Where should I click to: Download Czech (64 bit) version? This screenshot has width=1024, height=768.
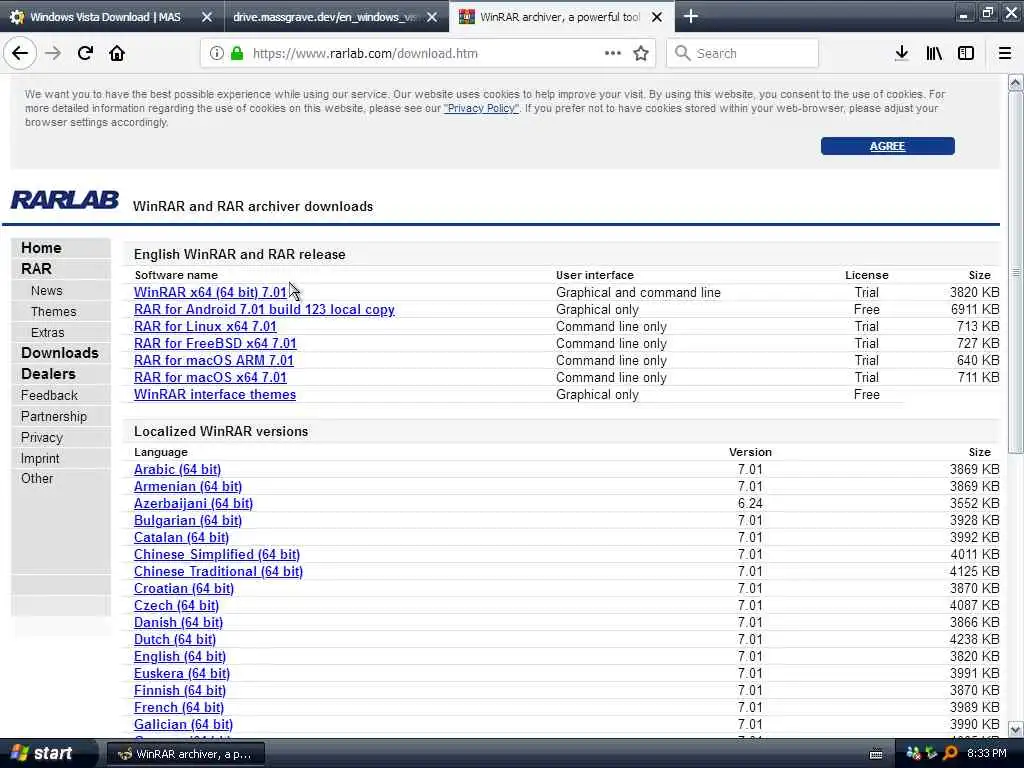coord(176,605)
